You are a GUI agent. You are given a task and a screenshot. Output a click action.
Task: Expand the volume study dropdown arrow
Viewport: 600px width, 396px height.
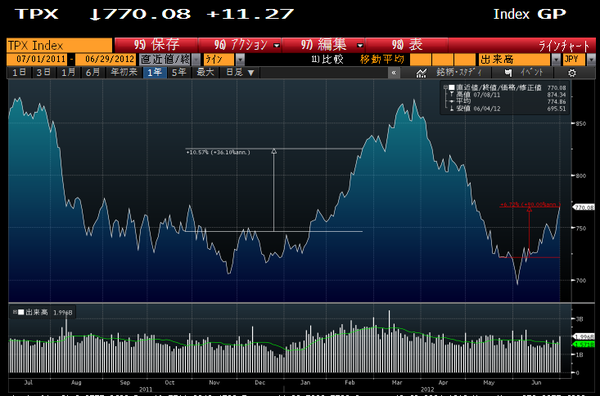coord(556,60)
